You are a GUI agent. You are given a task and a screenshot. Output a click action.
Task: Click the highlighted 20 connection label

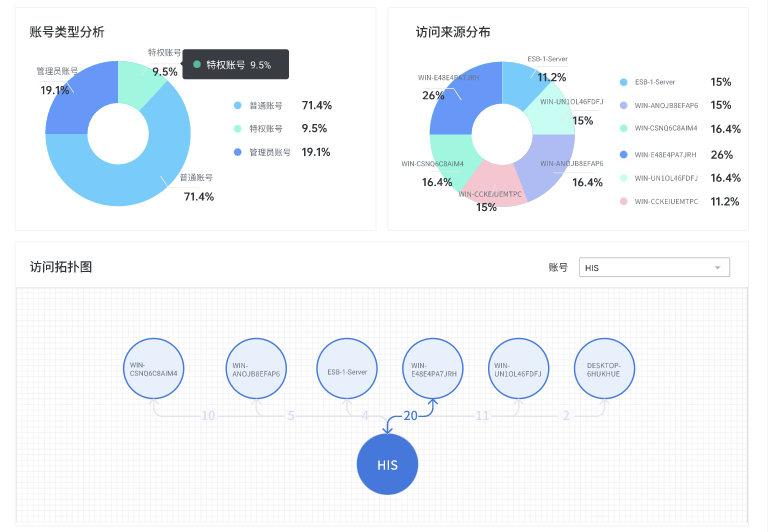tap(410, 415)
